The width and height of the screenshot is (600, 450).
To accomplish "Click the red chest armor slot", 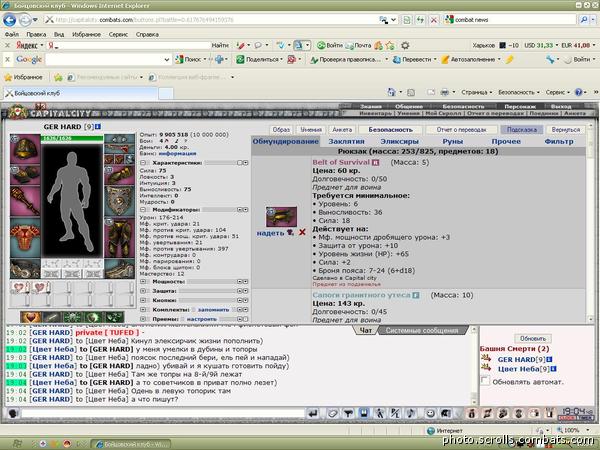I will pos(25,238).
